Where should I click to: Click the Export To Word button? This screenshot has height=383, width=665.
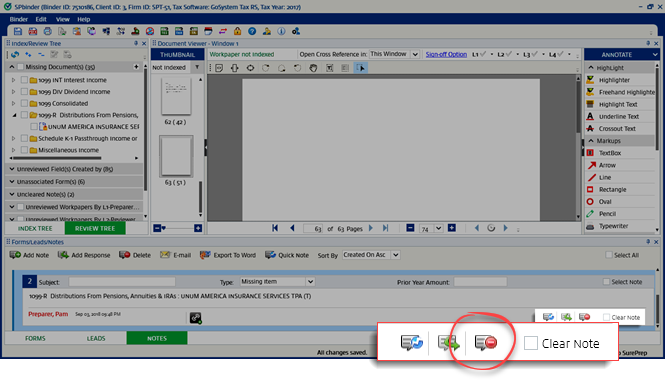click(x=228, y=255)
